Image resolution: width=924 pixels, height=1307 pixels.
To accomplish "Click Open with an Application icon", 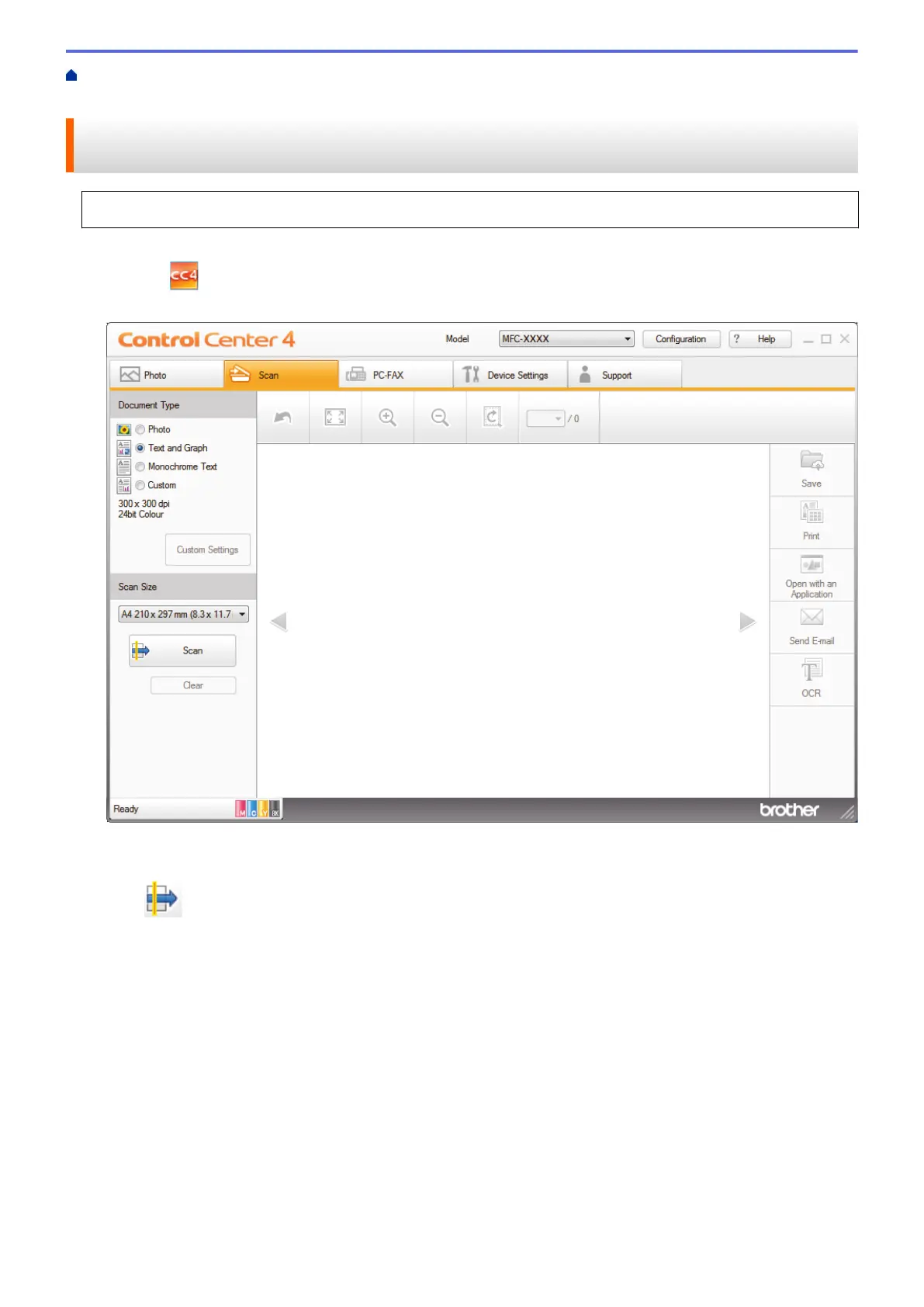I will tap(812, 564).
